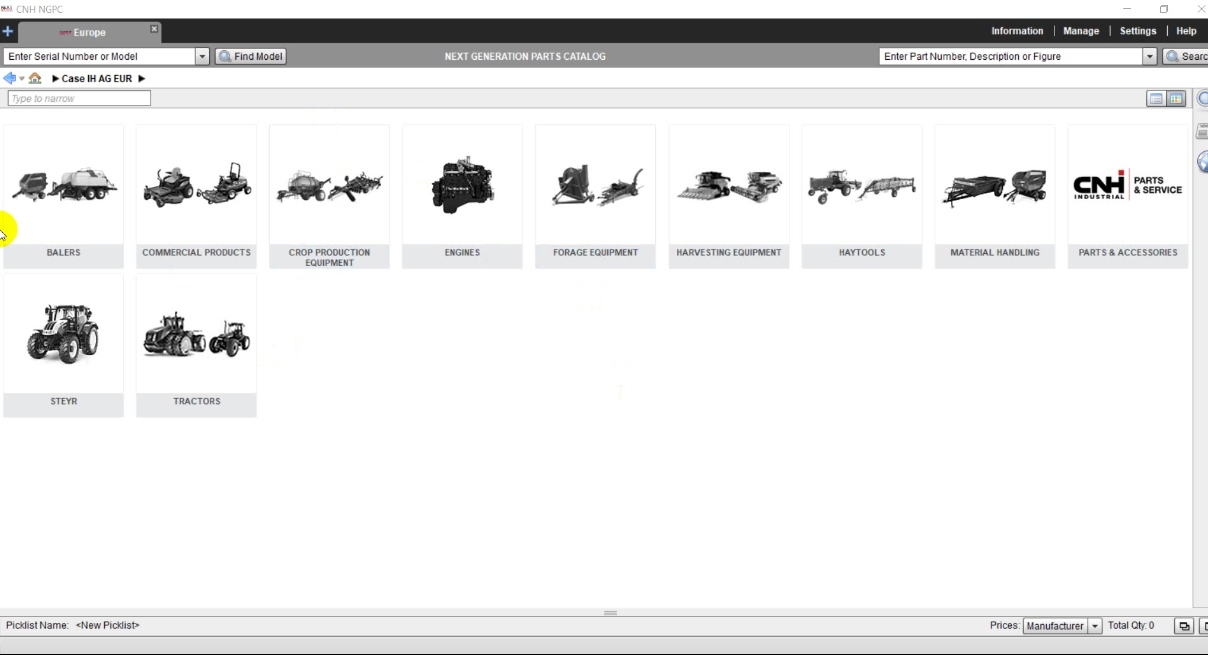Click the Find Model button
Image resolution: width=1208 pixels, height=655 pixels.
(x=251, y=57)
